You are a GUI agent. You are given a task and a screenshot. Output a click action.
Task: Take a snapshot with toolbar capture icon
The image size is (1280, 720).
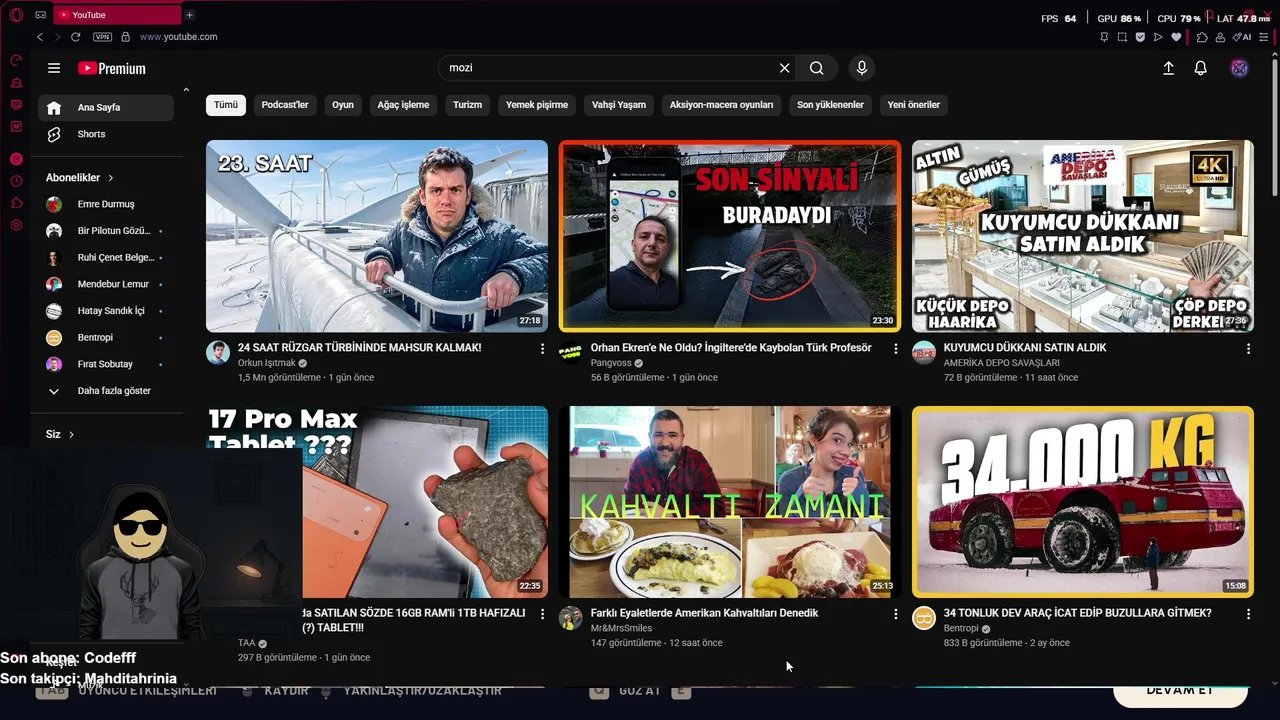point(1122,37)
